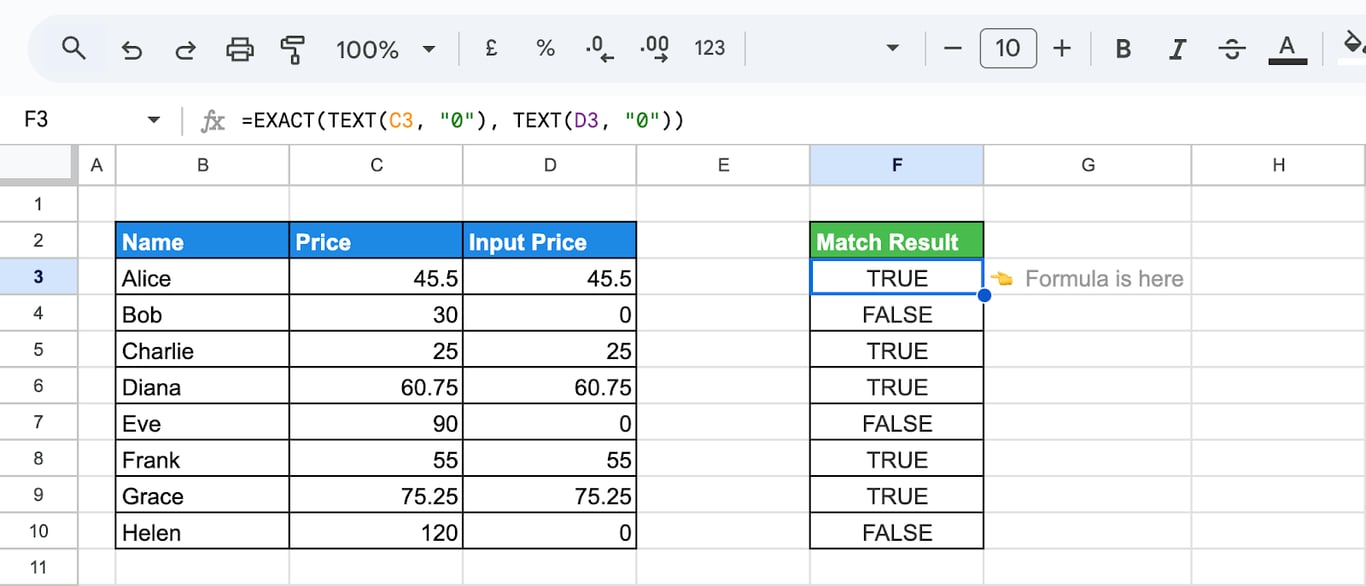Click the print icon

(240, 49)
